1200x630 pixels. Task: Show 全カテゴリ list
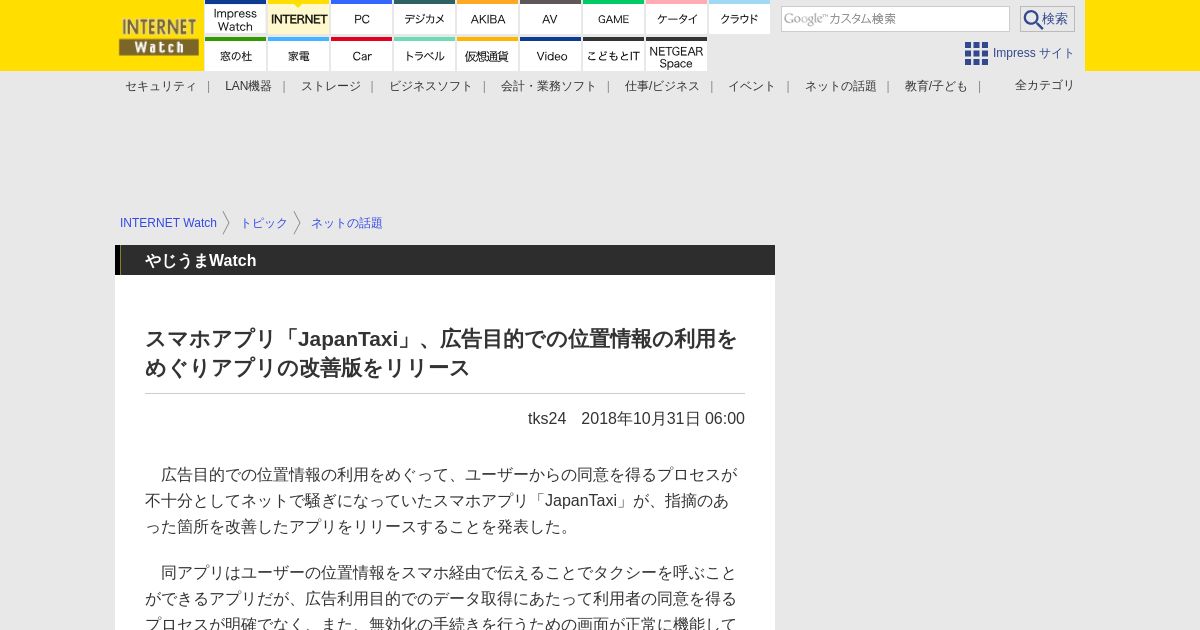tap(1045, 85)
